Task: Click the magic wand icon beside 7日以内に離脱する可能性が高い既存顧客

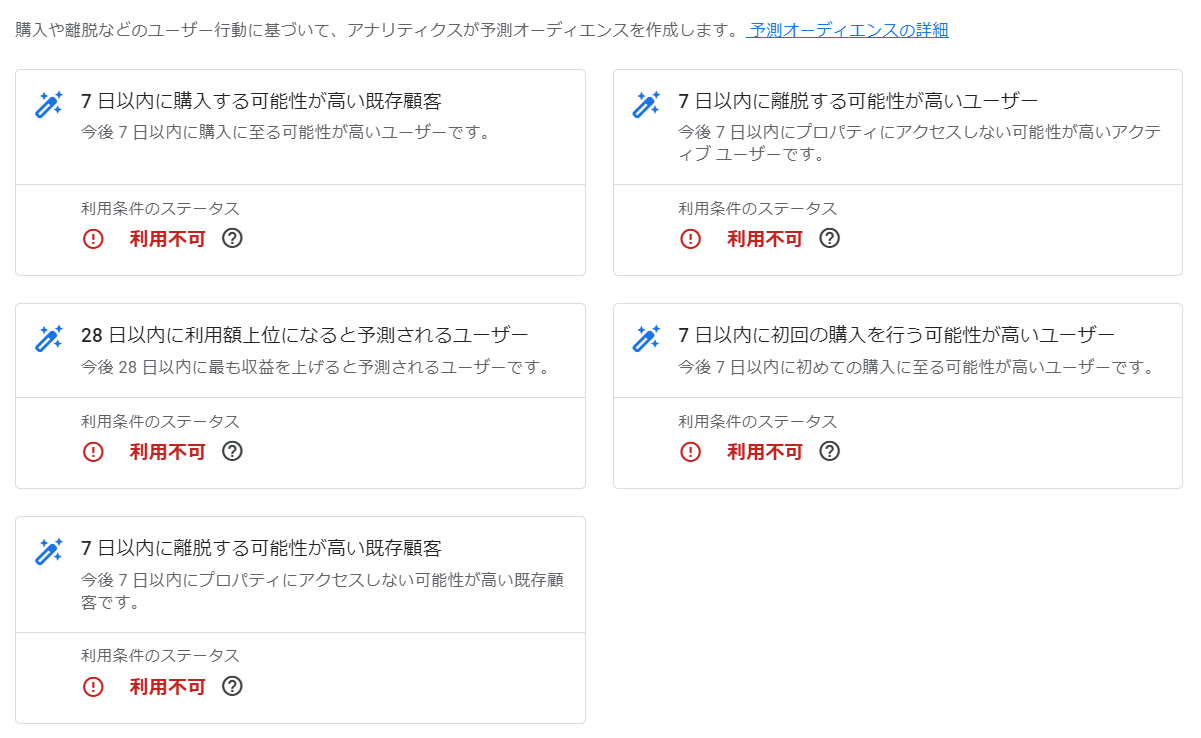Action: pos(49,551)
